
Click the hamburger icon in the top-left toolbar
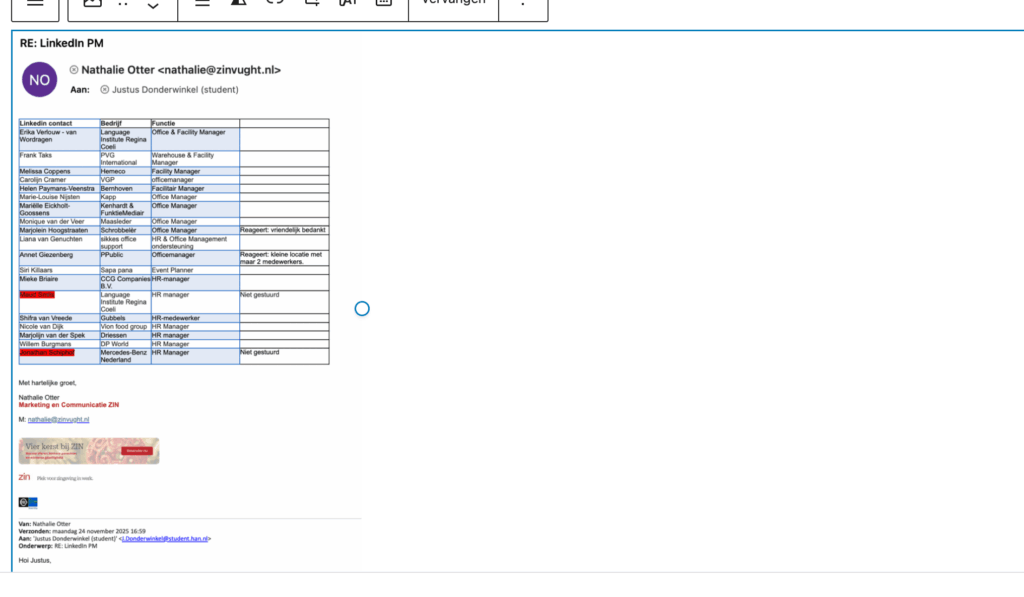point(35,3)
